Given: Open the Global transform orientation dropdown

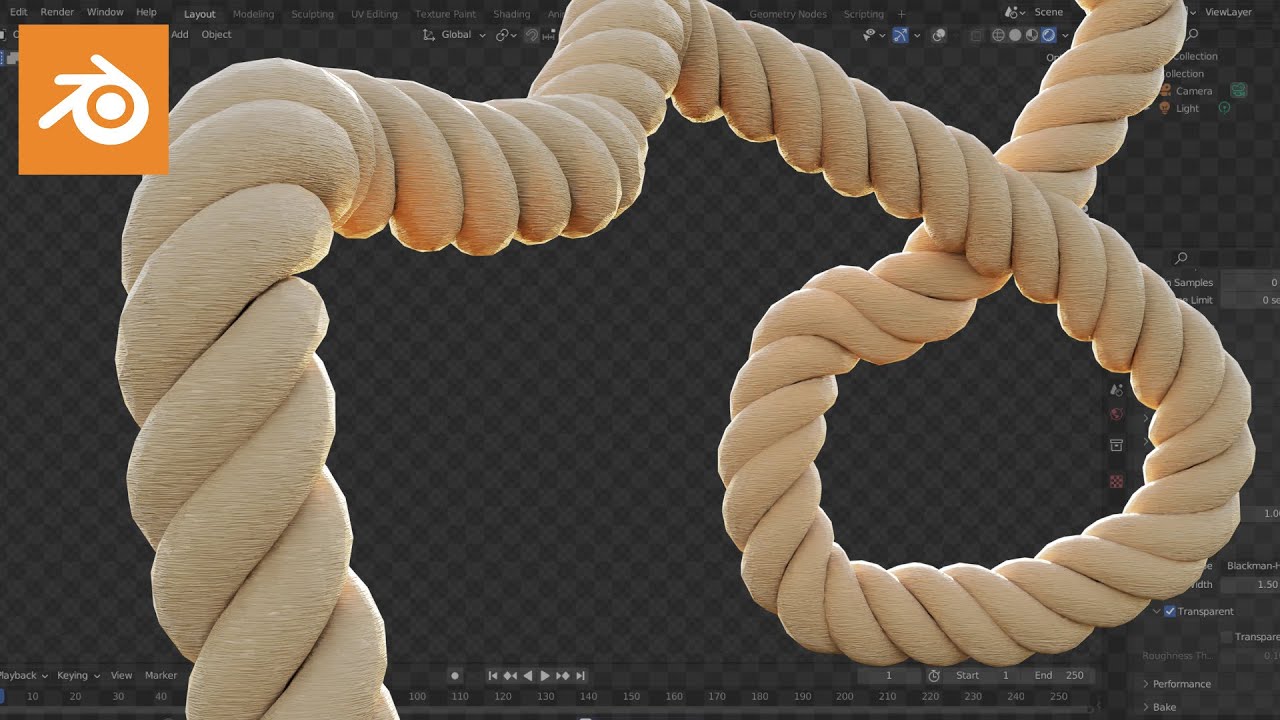Looking at the screenshot, I should [x=455, y=34].
